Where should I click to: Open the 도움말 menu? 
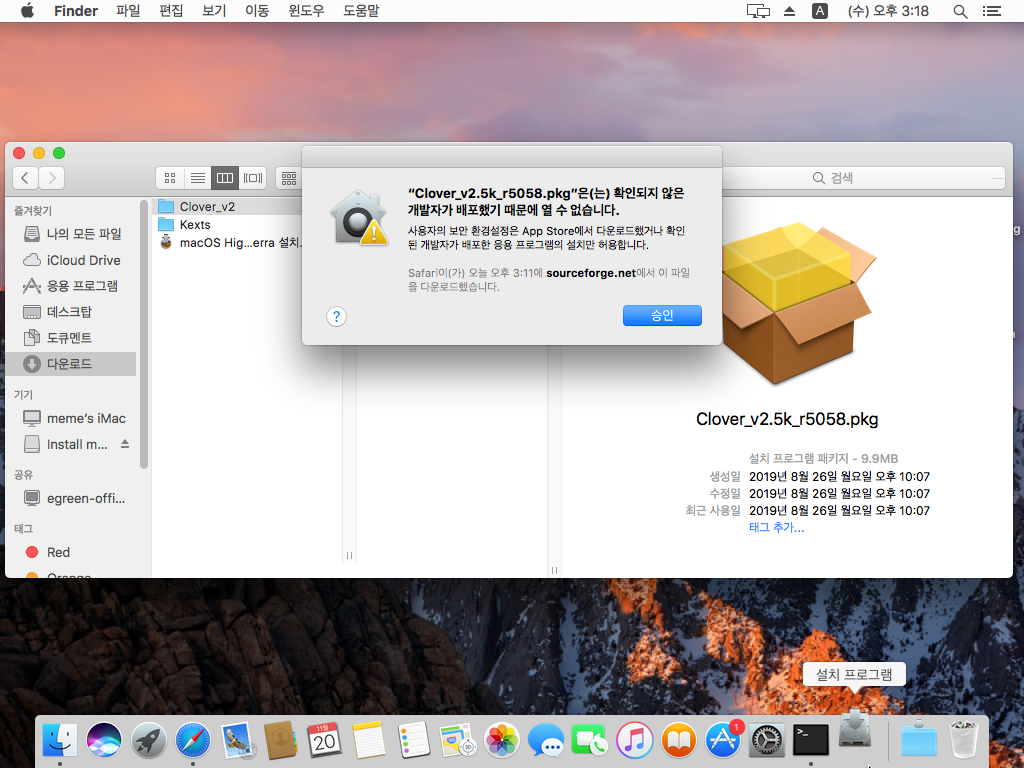point(361,10)
